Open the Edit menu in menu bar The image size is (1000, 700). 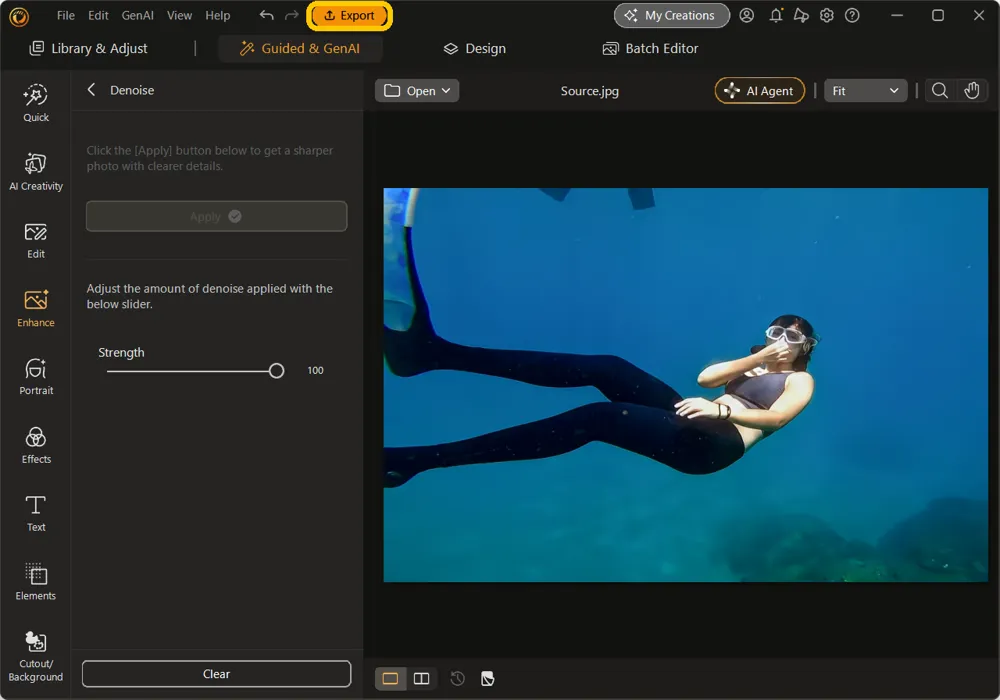tap(98, 15)
